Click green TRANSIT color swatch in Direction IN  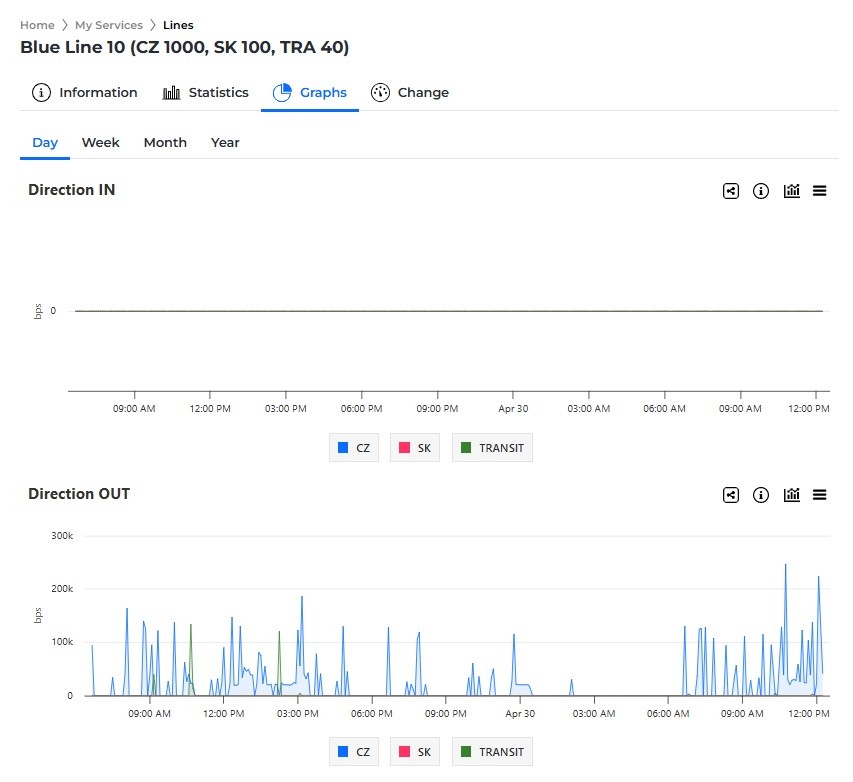click(x=466, y=448)
